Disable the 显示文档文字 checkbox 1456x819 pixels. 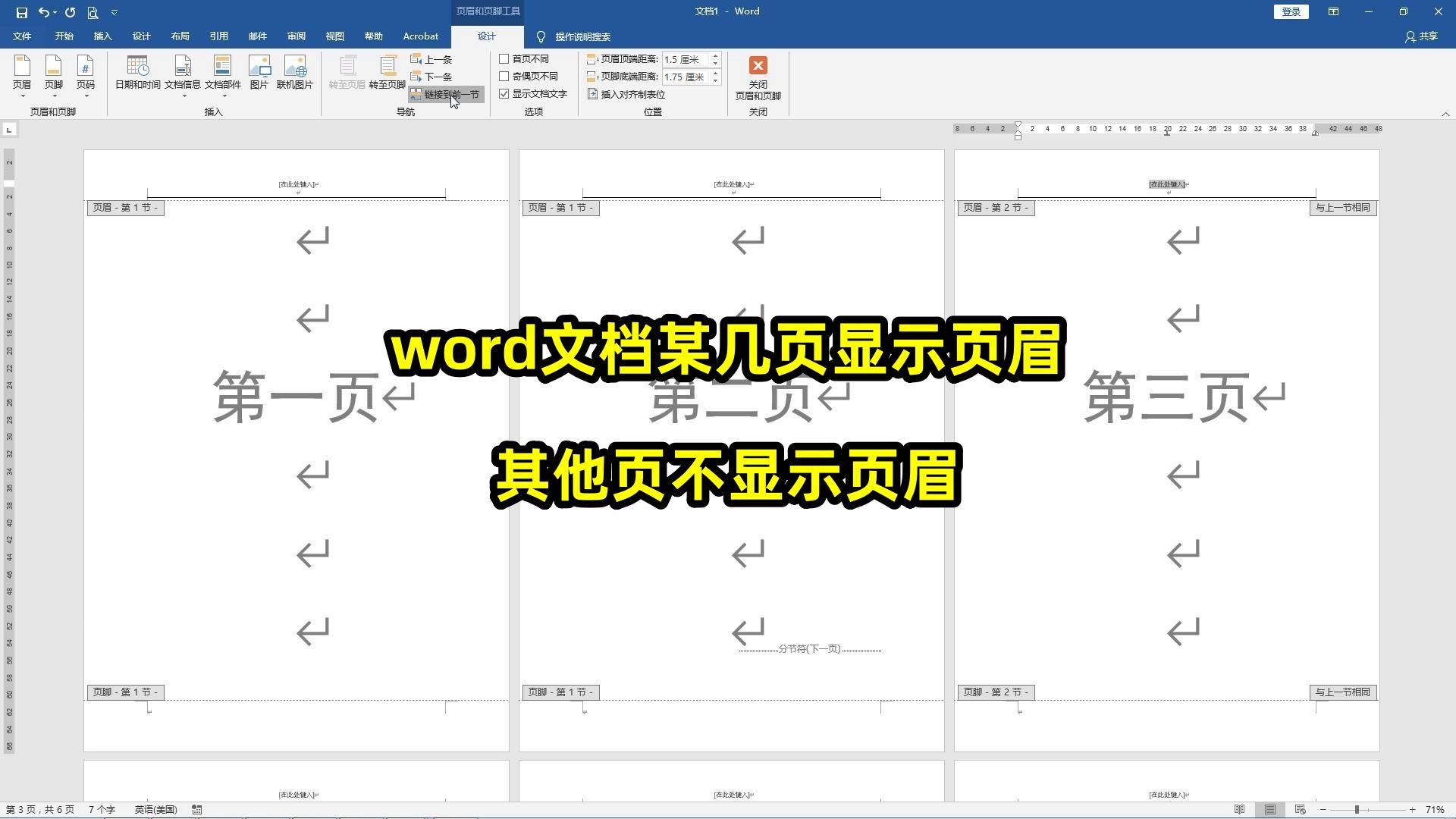click(504, 93)
